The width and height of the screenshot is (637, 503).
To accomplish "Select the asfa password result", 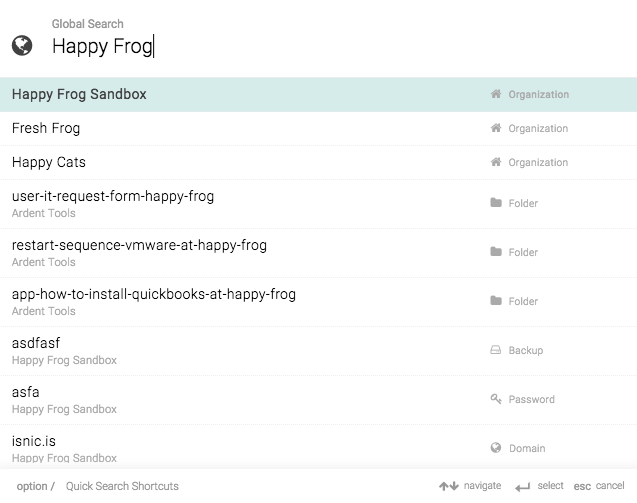I will click(318, 400).
